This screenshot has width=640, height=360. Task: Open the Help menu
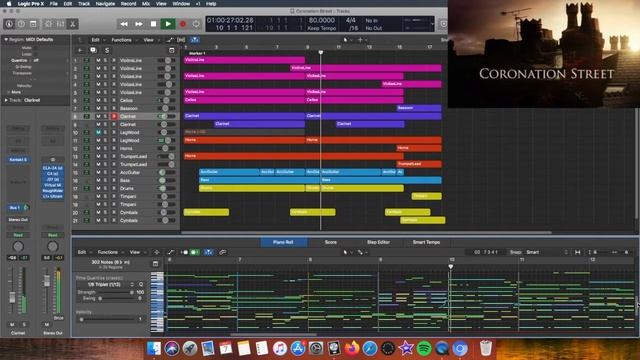point(211,4)
